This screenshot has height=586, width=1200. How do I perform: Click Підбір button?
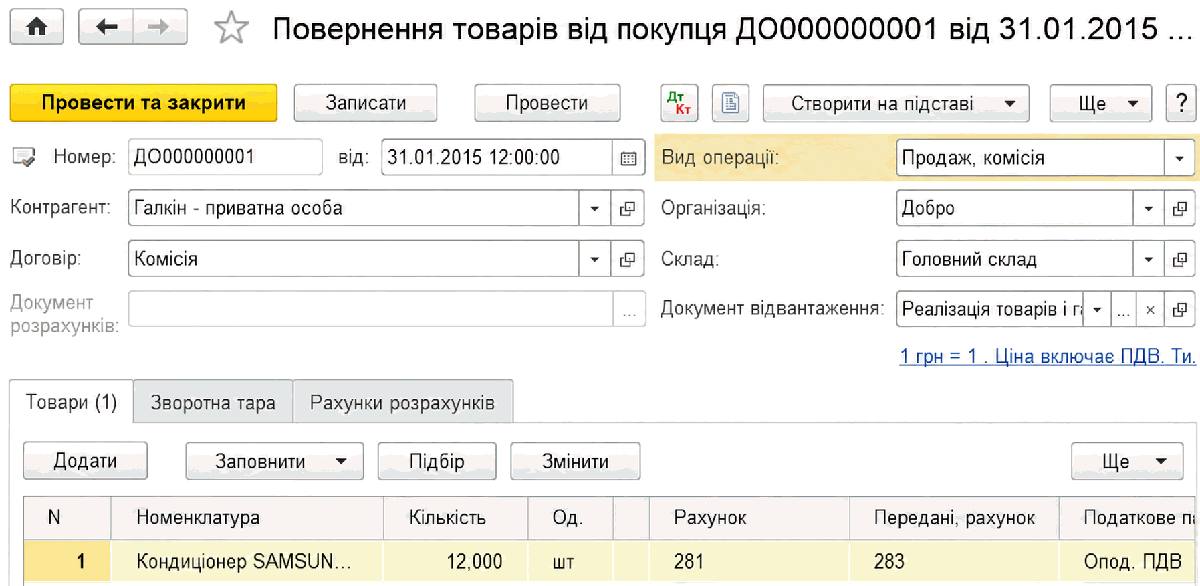pyautogui.click(x=437, y=461)
